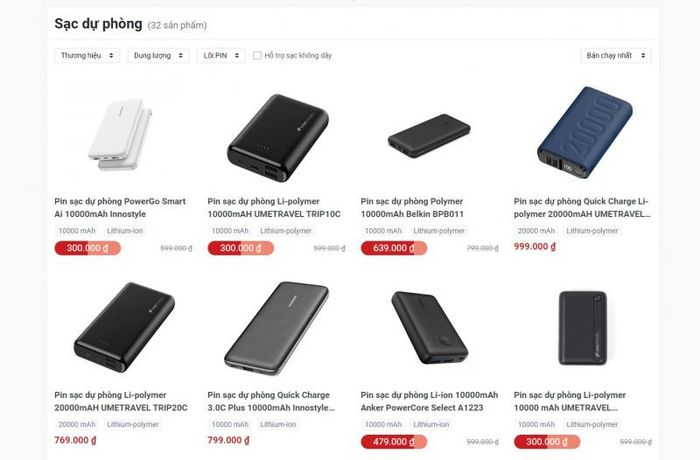Open Li-ion 10000mAh Anker PowerCore title link
The height and width of the screenshot is (460, 700).
(429, 401)
